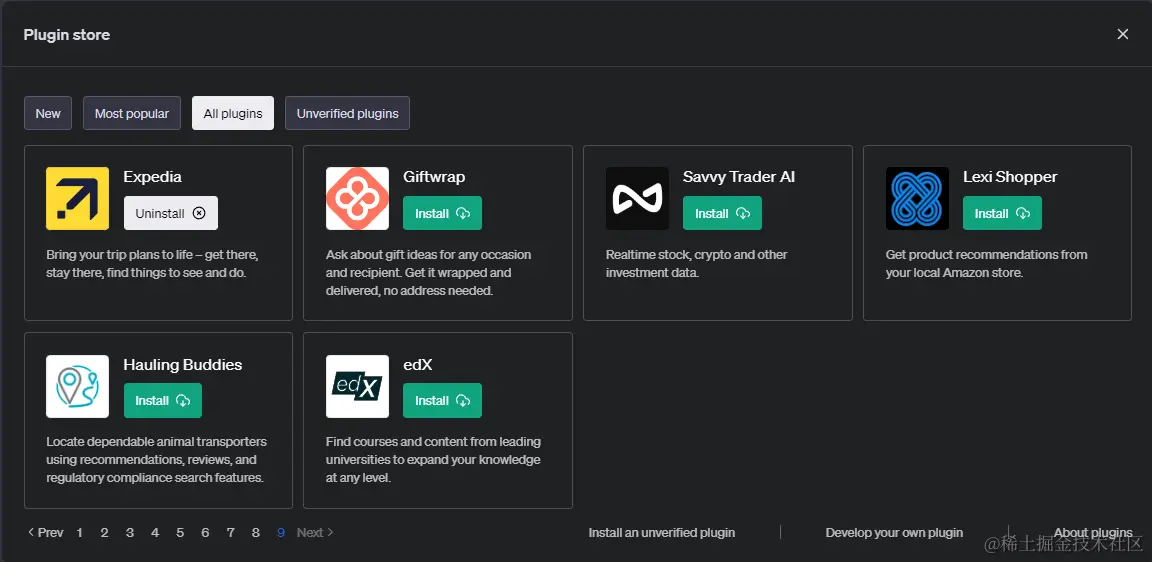Uninstall the Expedia plugin
The width and height of the screenshot is (1152, 562).
click(x=170, y=213)
